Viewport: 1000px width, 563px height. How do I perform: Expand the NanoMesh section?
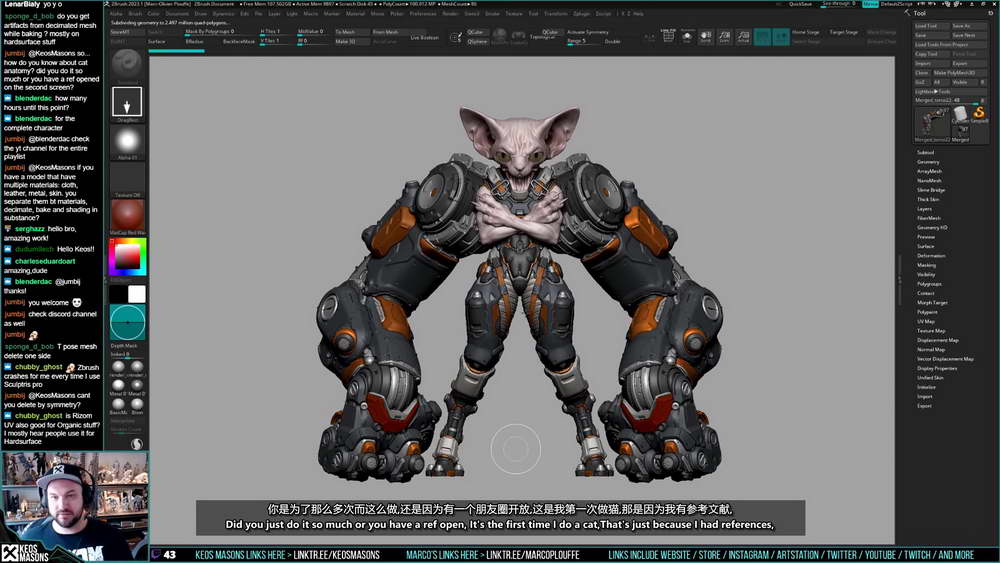pos(929,180)
